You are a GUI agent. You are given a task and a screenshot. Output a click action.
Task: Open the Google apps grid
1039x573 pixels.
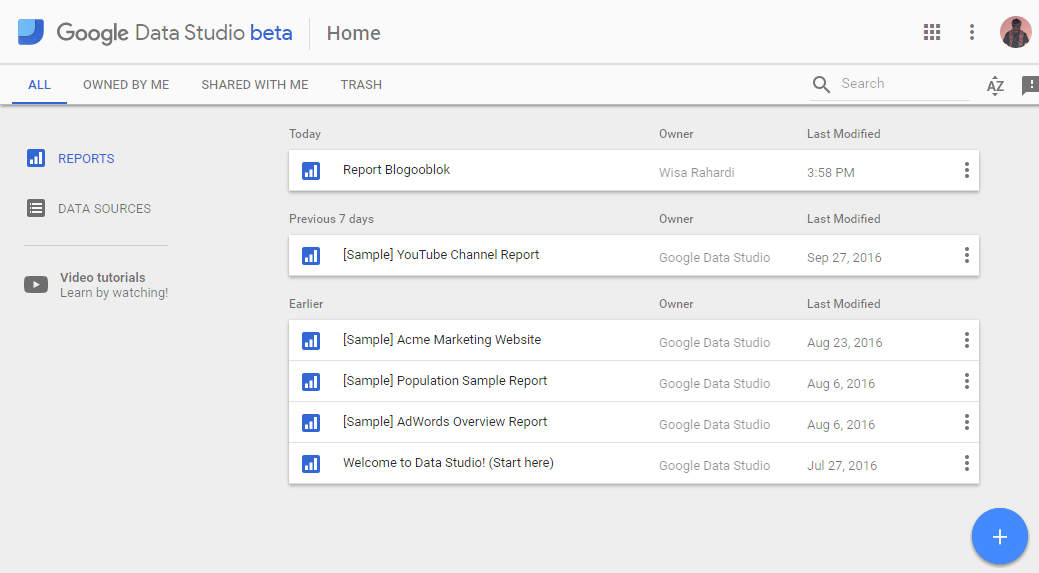(932, 32)
